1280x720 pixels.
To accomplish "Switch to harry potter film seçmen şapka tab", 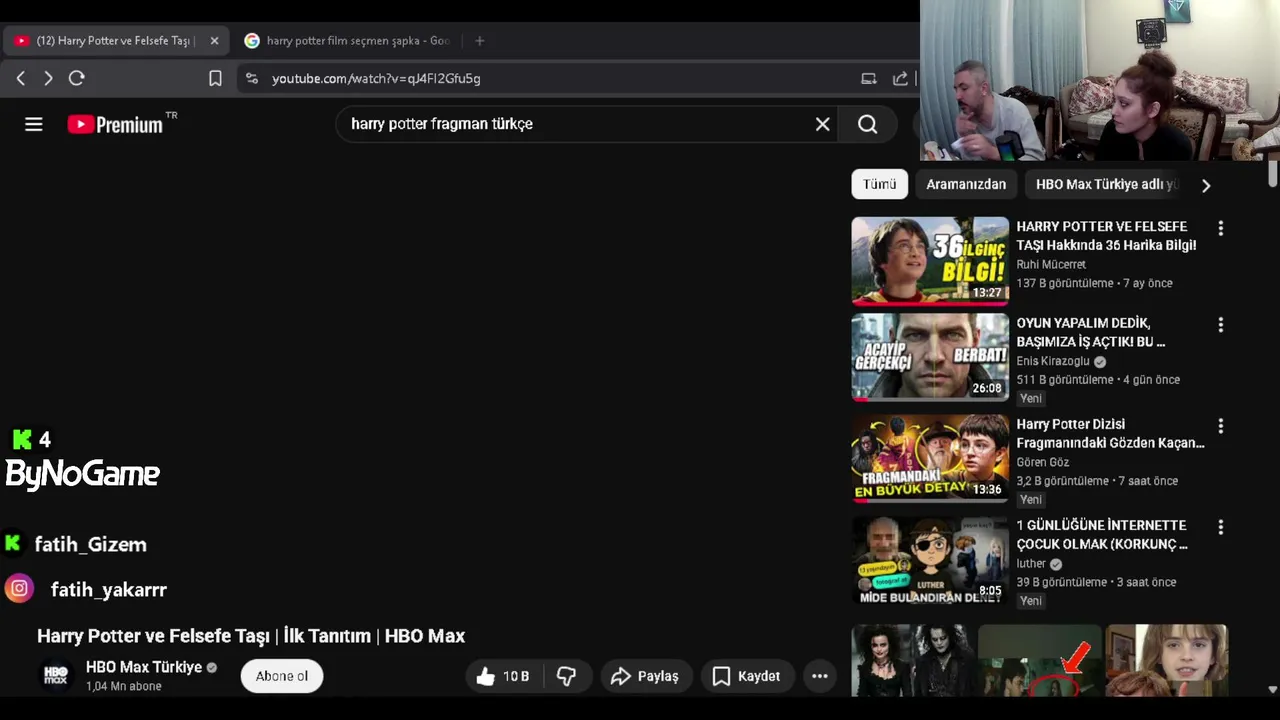I will pyautogui.click(x=350, y=41).
